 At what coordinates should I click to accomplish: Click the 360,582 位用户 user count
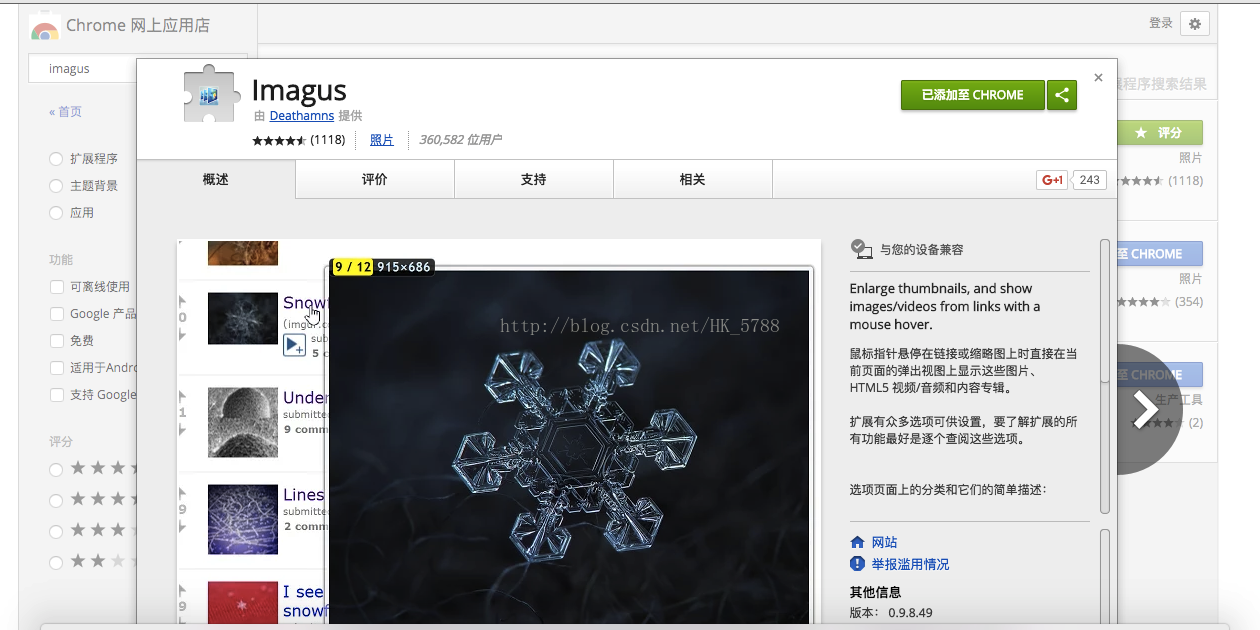460,140
